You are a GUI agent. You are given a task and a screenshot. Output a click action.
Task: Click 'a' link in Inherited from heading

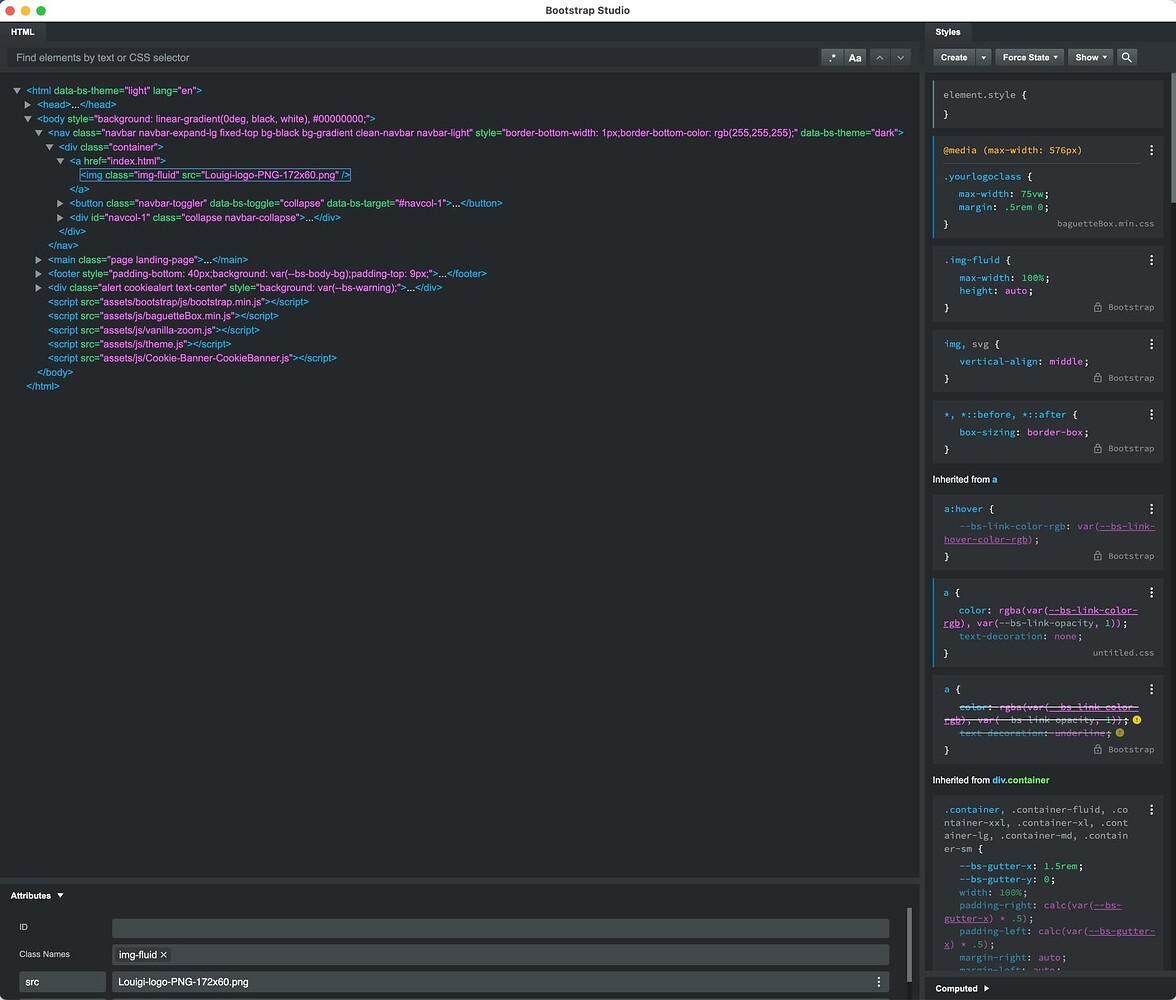point(994,479)
